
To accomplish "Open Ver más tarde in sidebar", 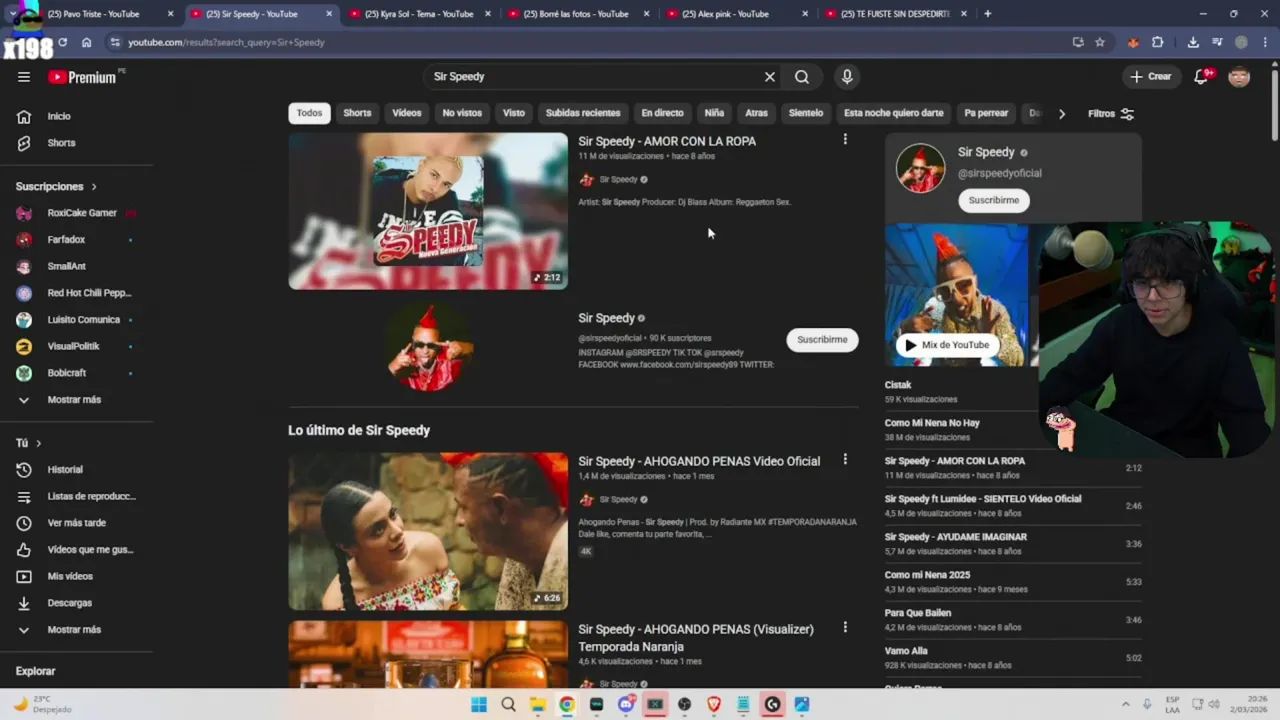I will pos(76,523).
